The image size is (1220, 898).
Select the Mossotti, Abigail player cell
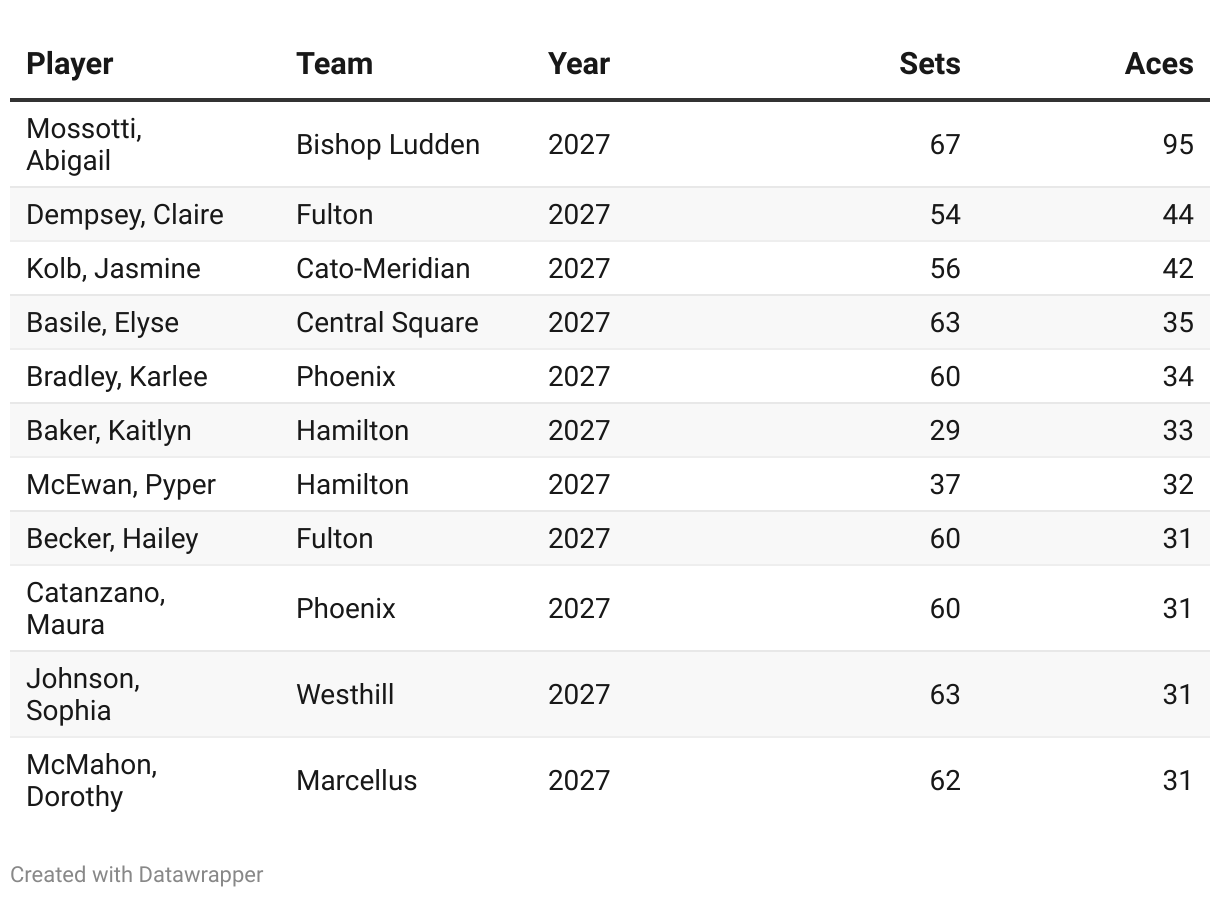click(x=84, y=144)
